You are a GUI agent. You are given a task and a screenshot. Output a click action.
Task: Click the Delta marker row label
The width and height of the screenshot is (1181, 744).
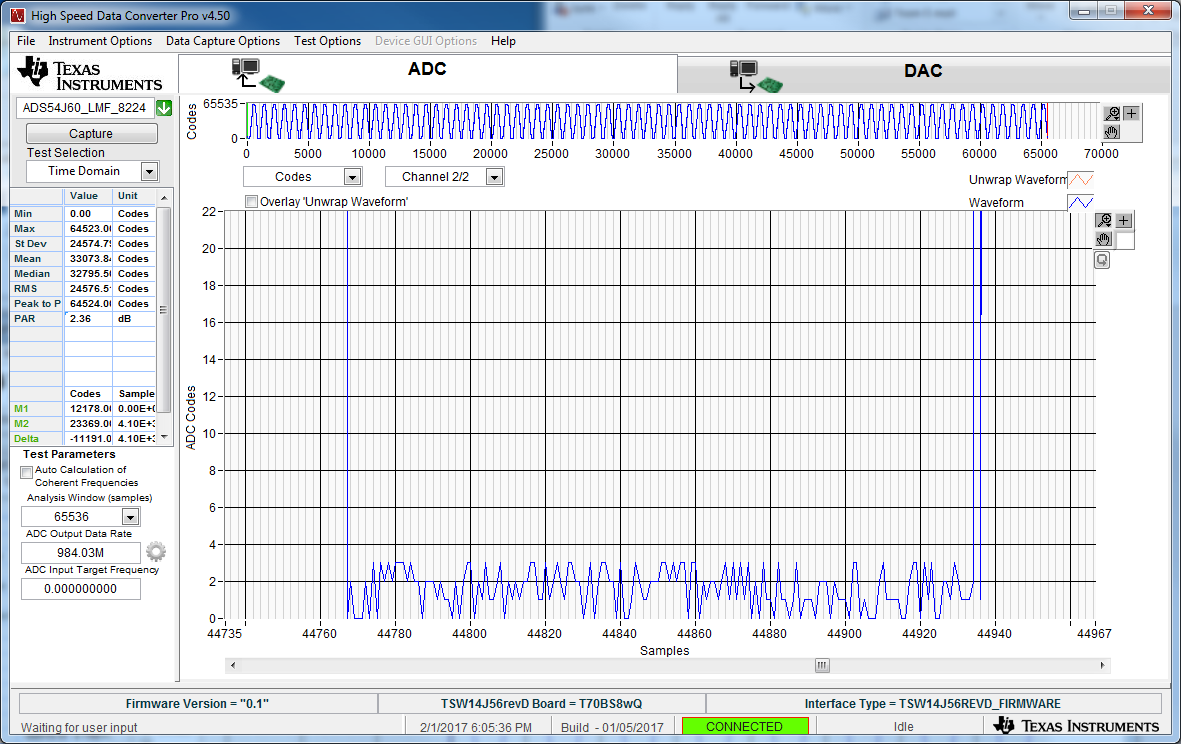(x=36, y=439)
